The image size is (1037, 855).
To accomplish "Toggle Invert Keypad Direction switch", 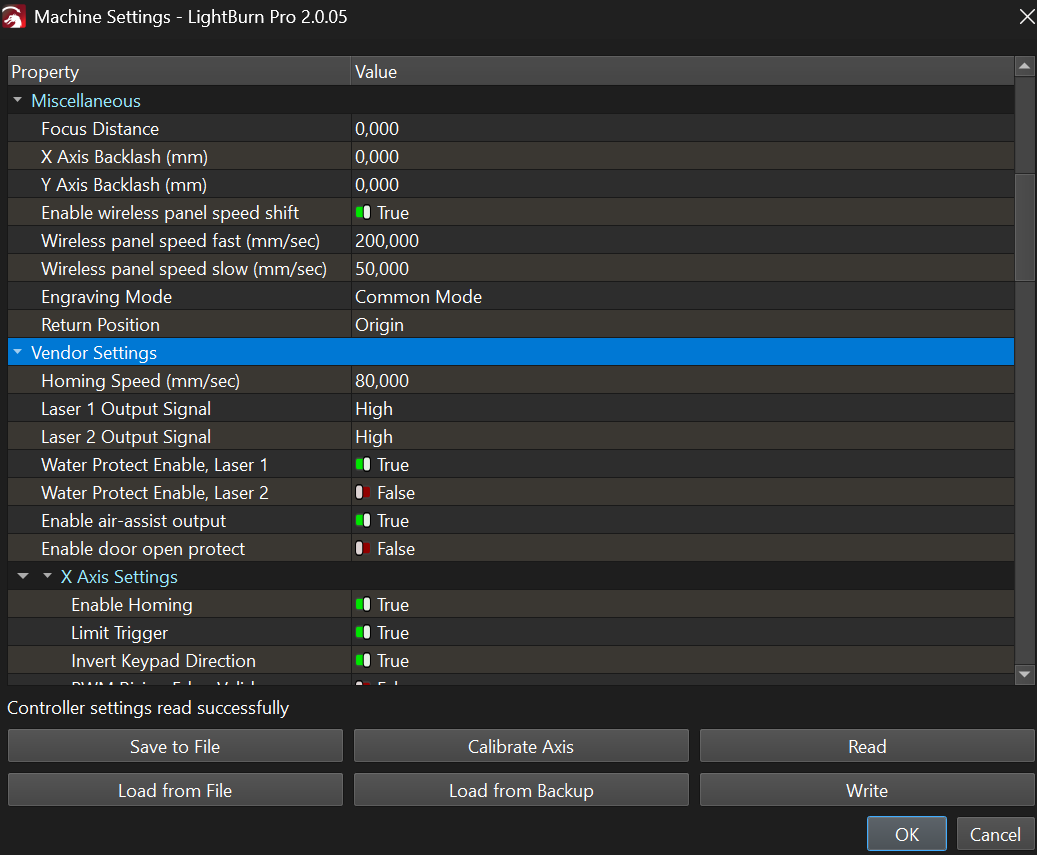I will click(363, 661).
